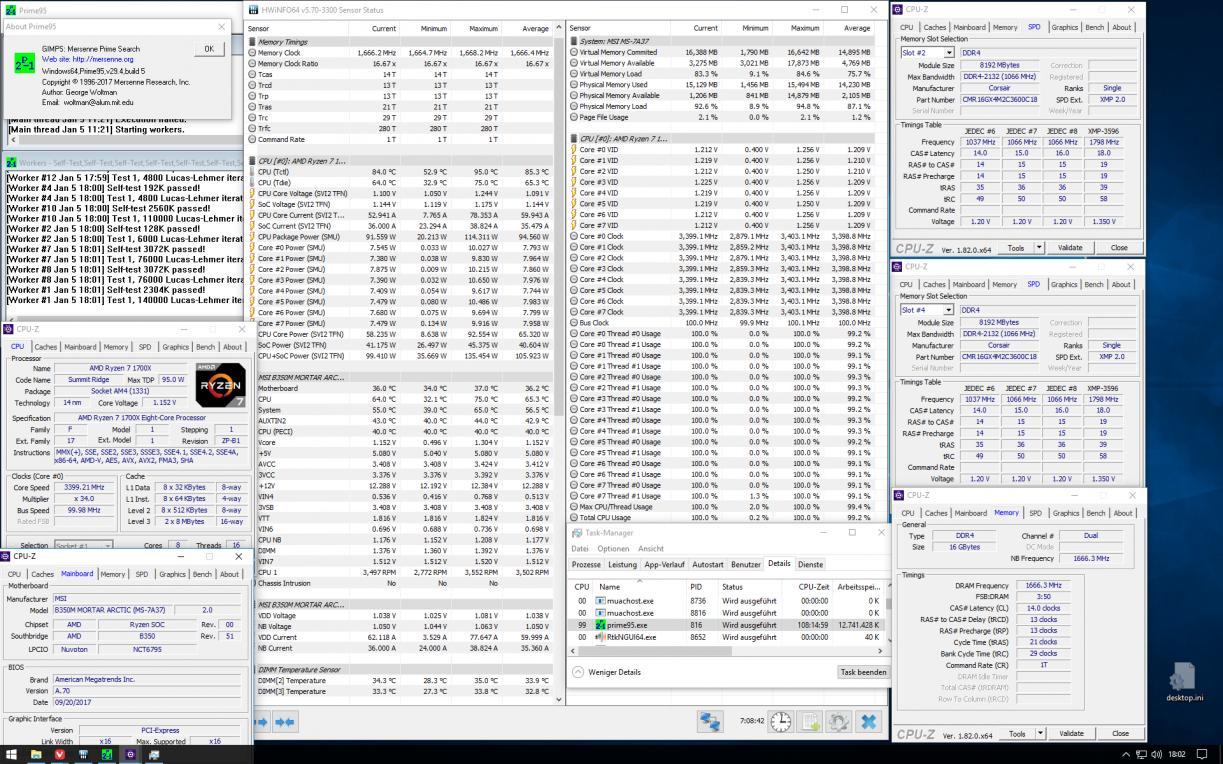Switch to Prozesse tab in Task-Manager
Viewport: 1223px width, 764px height.
[586, 564]
